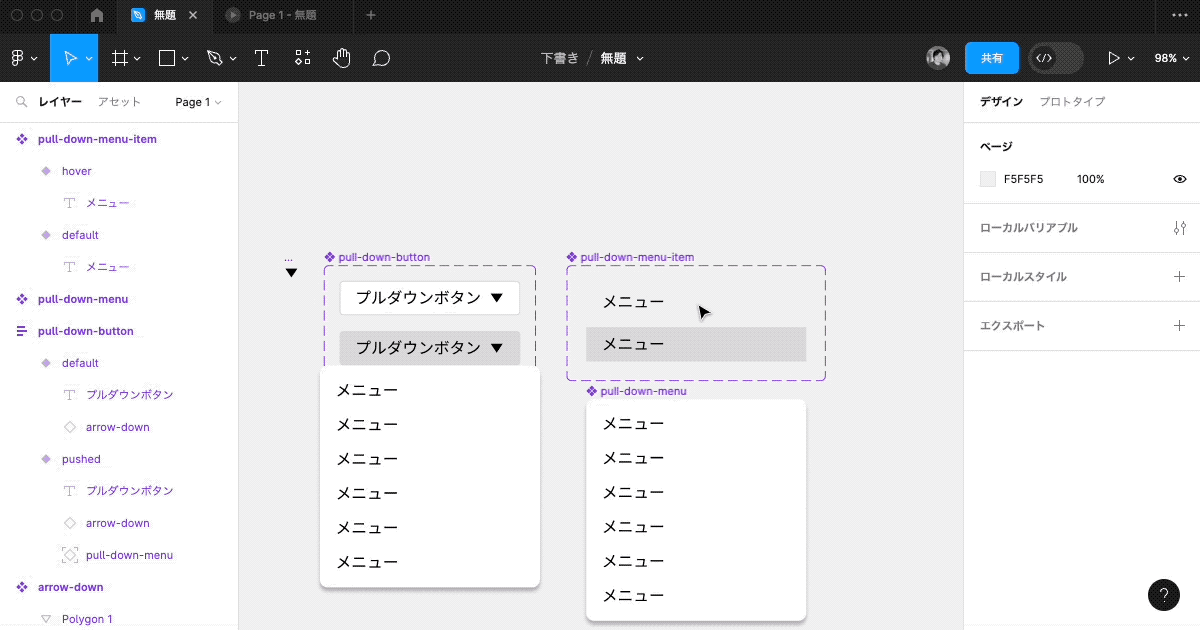Select the Rectangle shape tool

[x=166, y=57]
